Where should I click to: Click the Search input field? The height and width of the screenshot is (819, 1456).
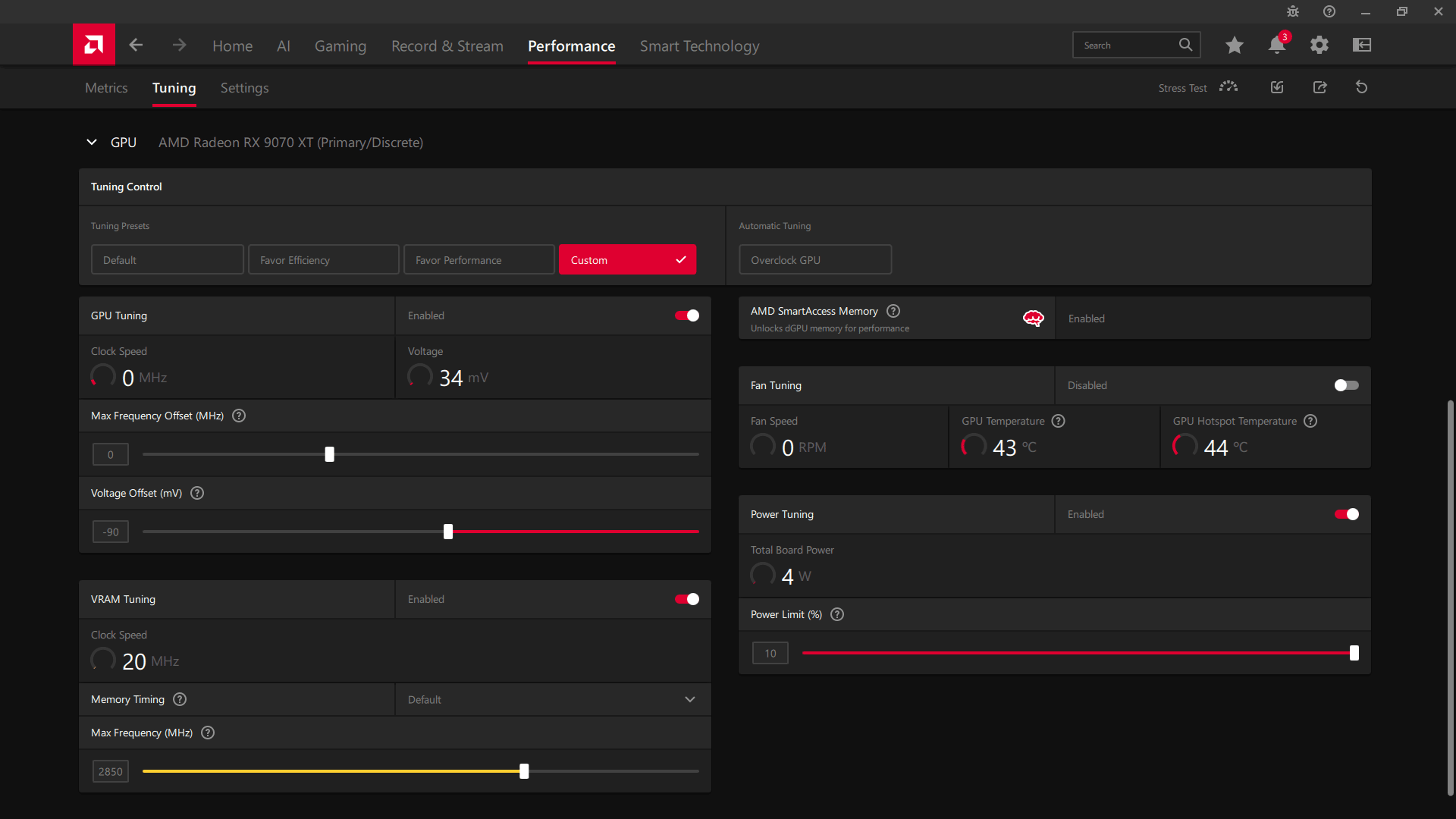(x=1126, y=45)
